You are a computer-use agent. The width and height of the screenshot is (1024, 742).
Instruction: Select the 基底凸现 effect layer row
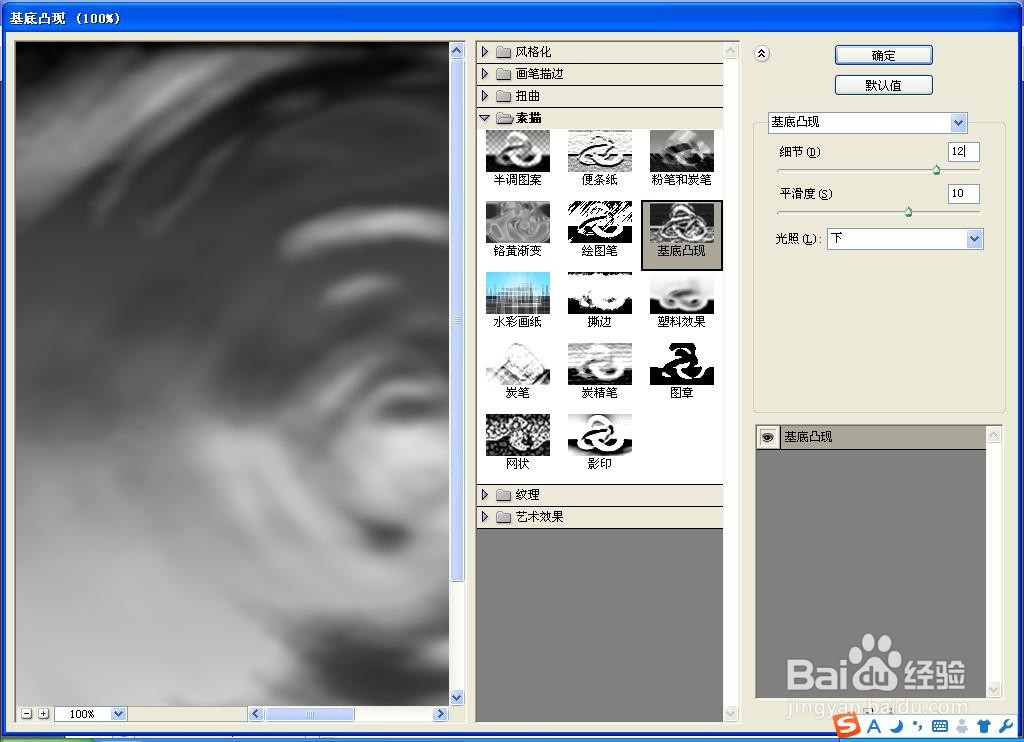coord(871,437)
